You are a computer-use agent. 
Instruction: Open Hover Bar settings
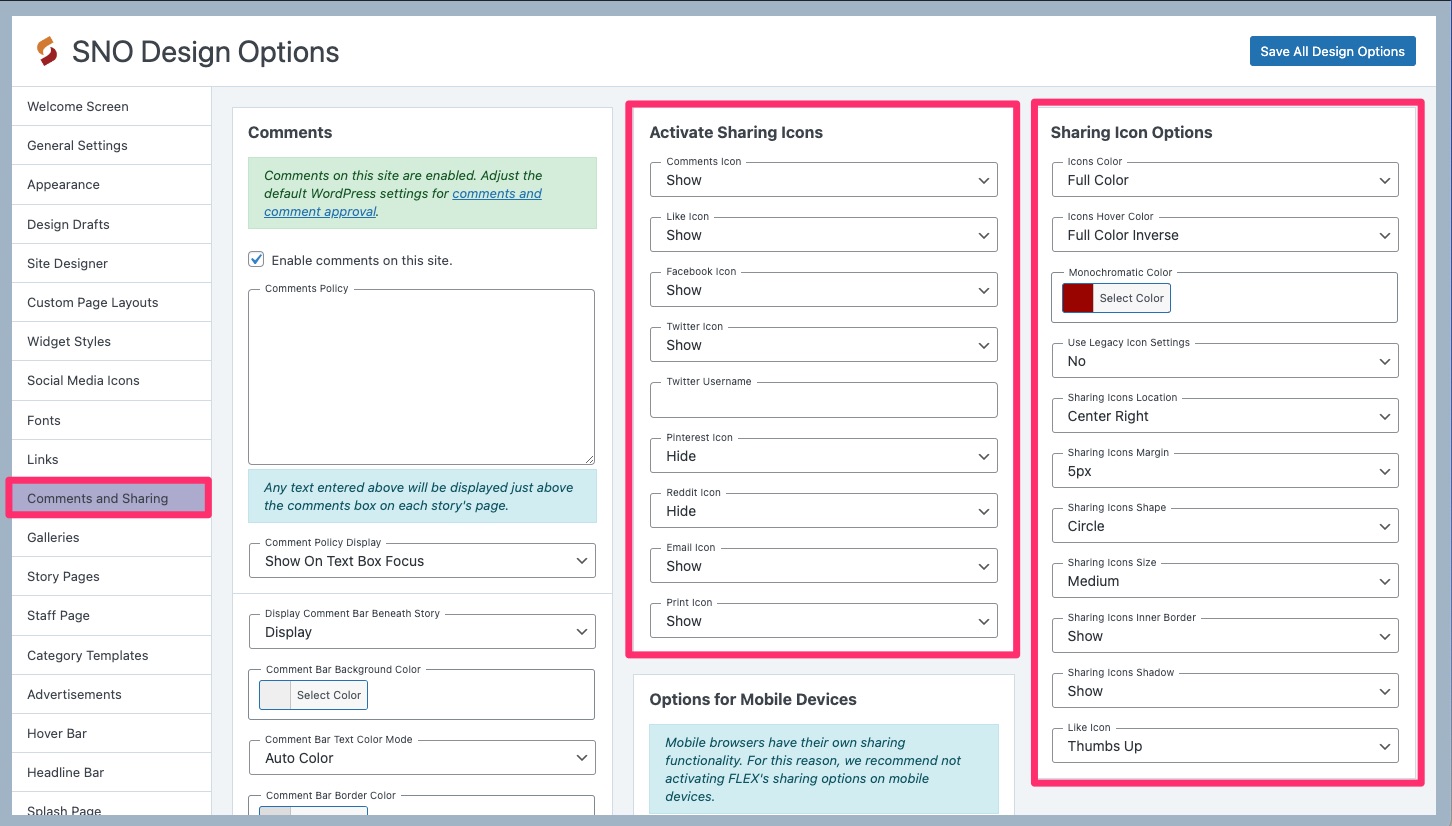coord(111,733)
